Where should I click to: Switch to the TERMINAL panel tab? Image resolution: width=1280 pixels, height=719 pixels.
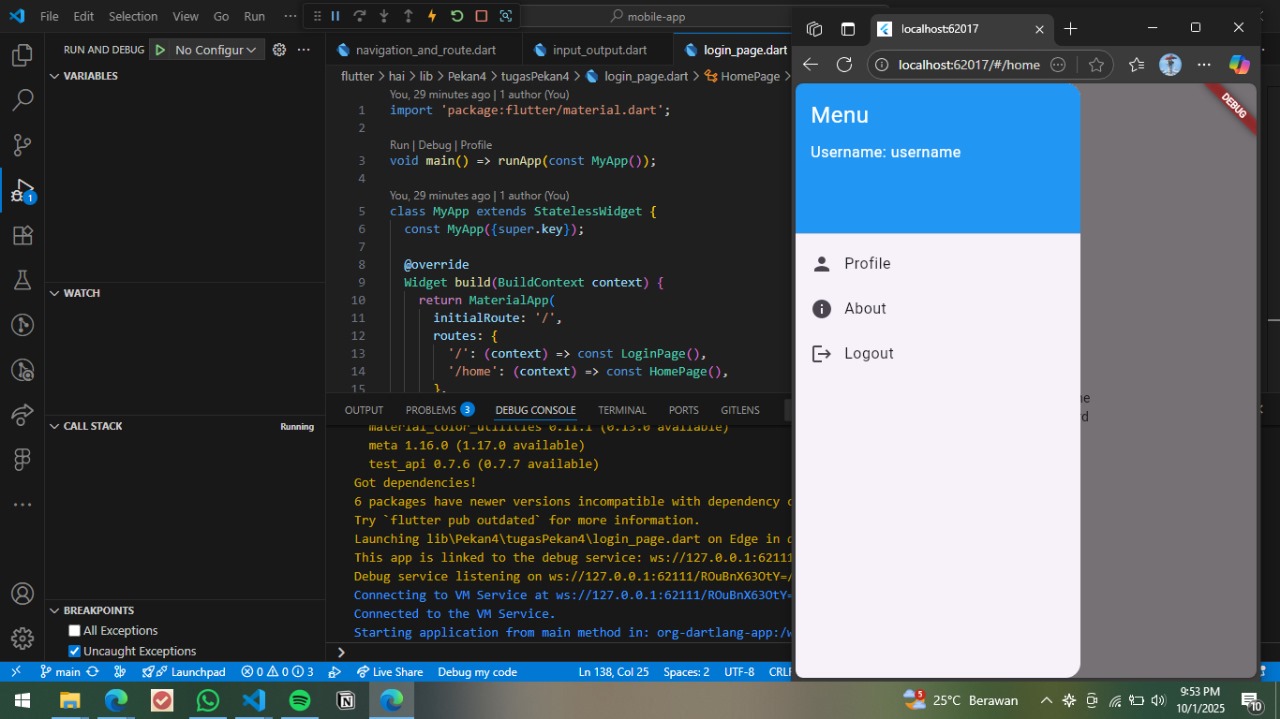(x=622, y=410)
